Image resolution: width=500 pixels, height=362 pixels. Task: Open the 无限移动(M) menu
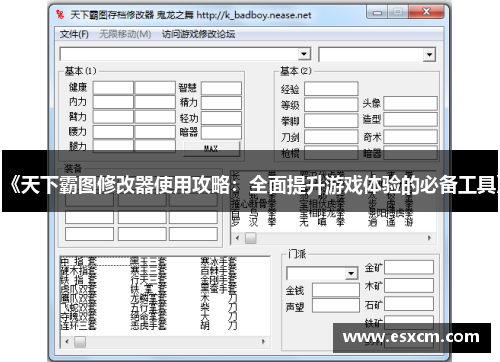point(125,34)
